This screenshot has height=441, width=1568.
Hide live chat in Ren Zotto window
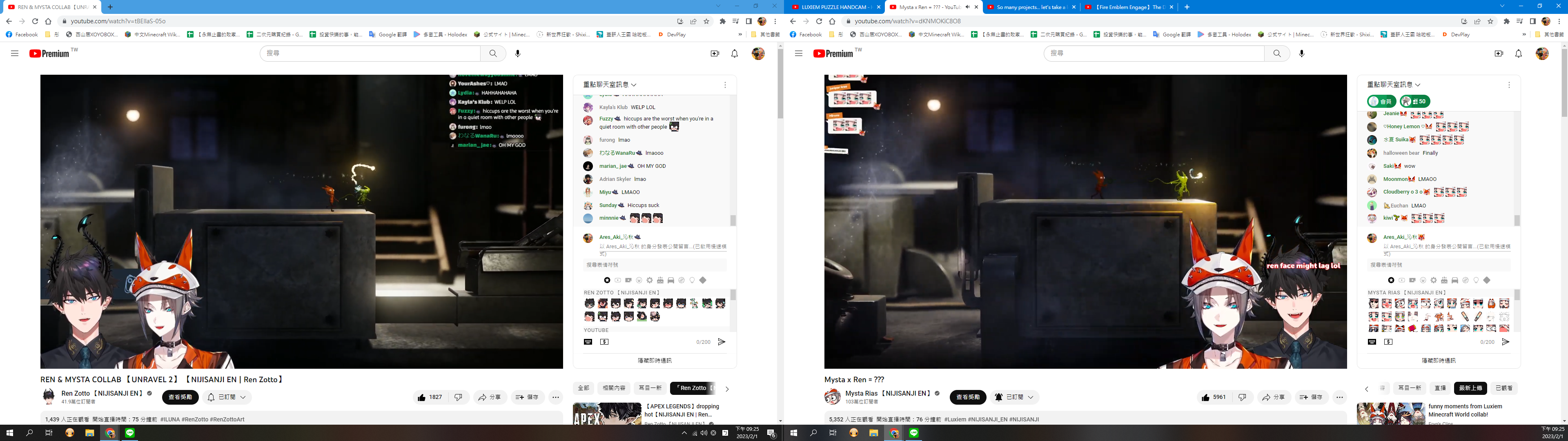654,361
